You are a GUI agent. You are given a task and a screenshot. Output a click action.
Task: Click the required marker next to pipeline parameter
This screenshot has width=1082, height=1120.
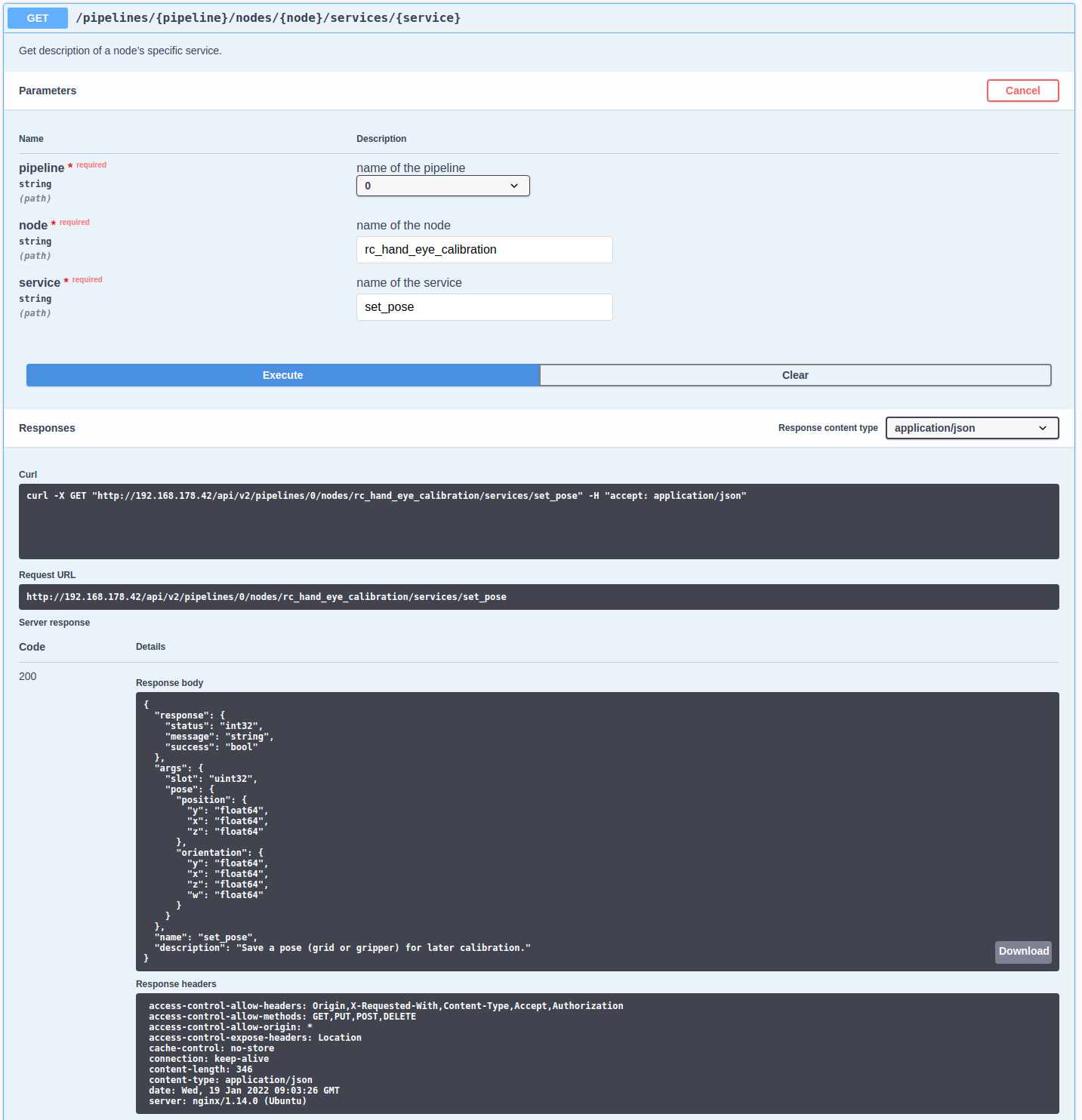(x=69, y=165)
